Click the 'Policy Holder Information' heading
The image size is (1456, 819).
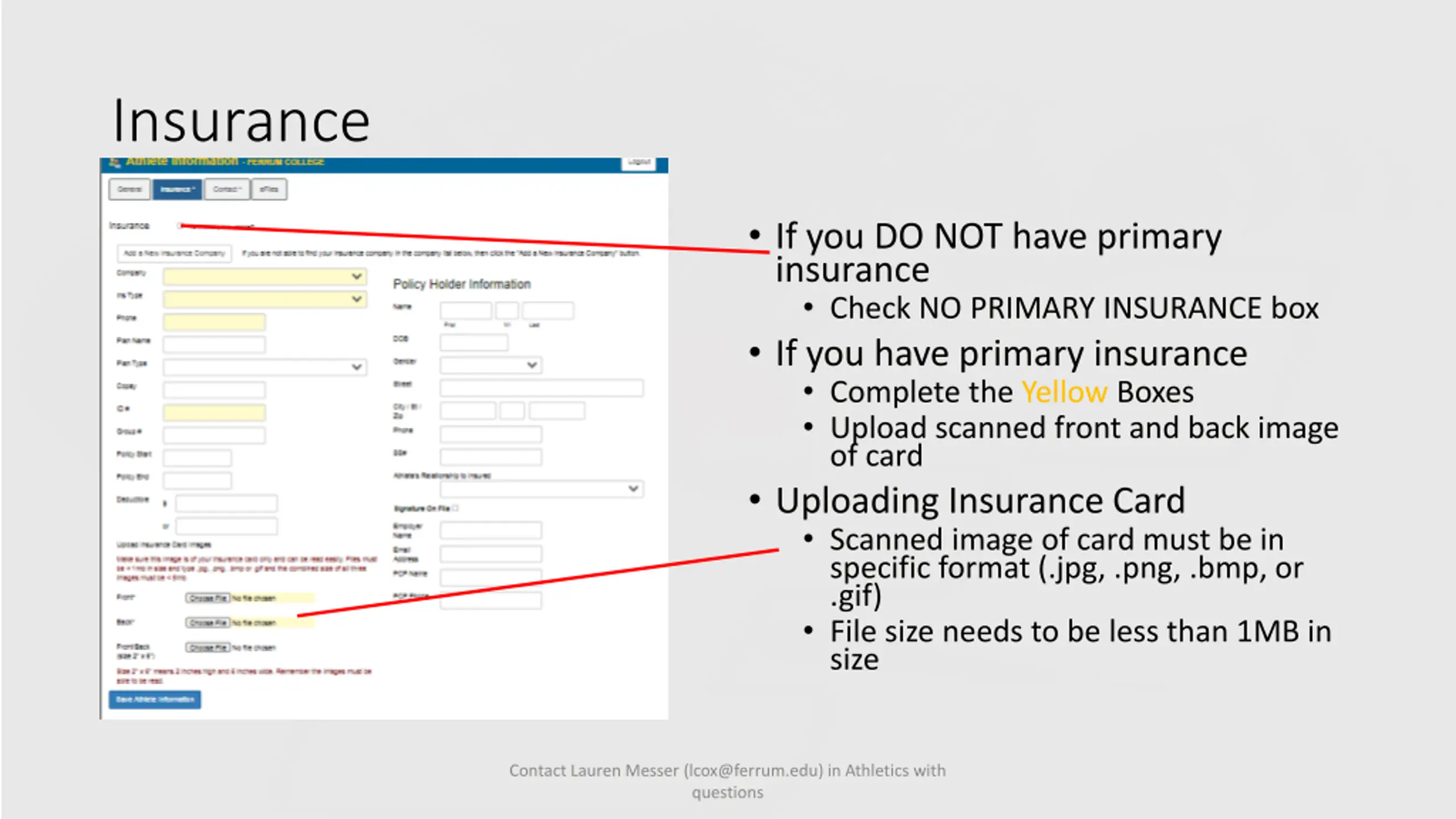[462, 284]
